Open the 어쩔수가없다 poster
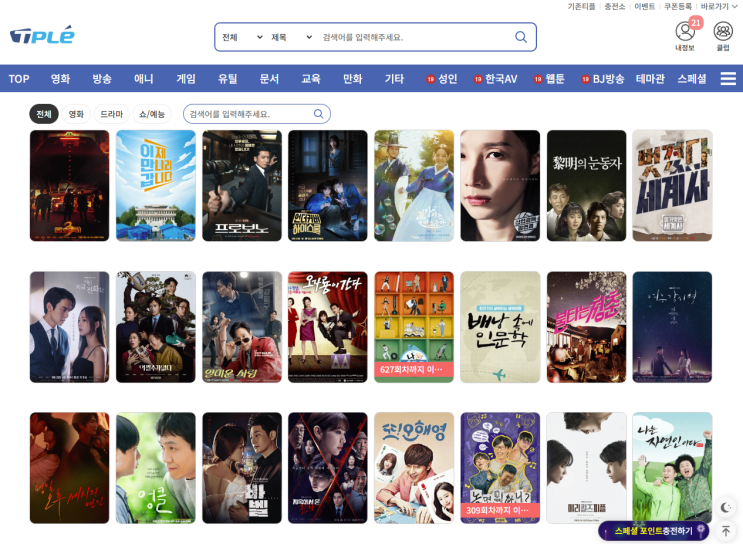The height and width of the screenshot is (544, 743). 155,327
